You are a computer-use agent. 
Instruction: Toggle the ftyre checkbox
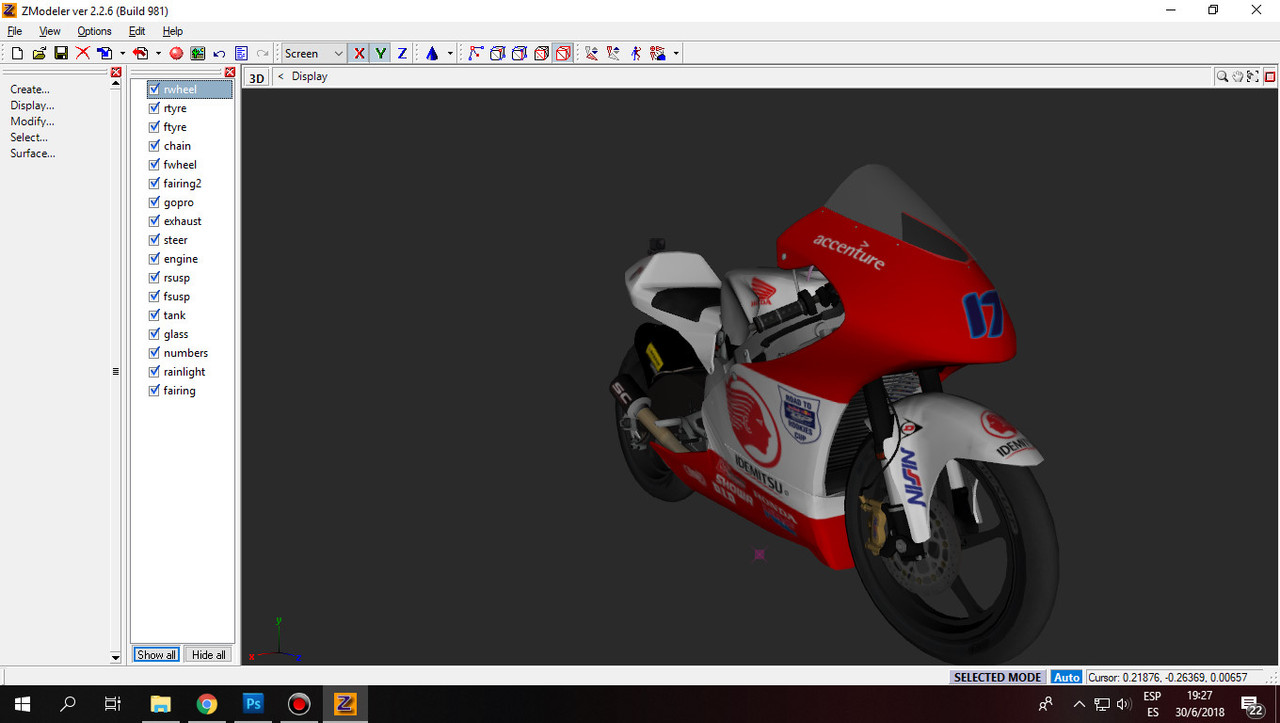click(154, 127)
